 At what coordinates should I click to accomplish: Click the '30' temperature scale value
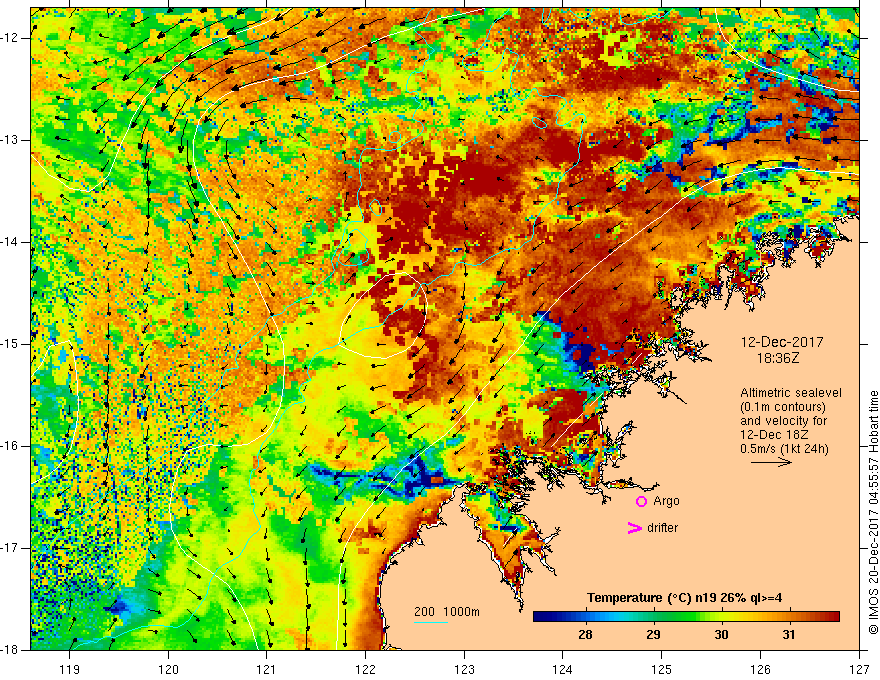pyautogui.click(x=721, y=635)
